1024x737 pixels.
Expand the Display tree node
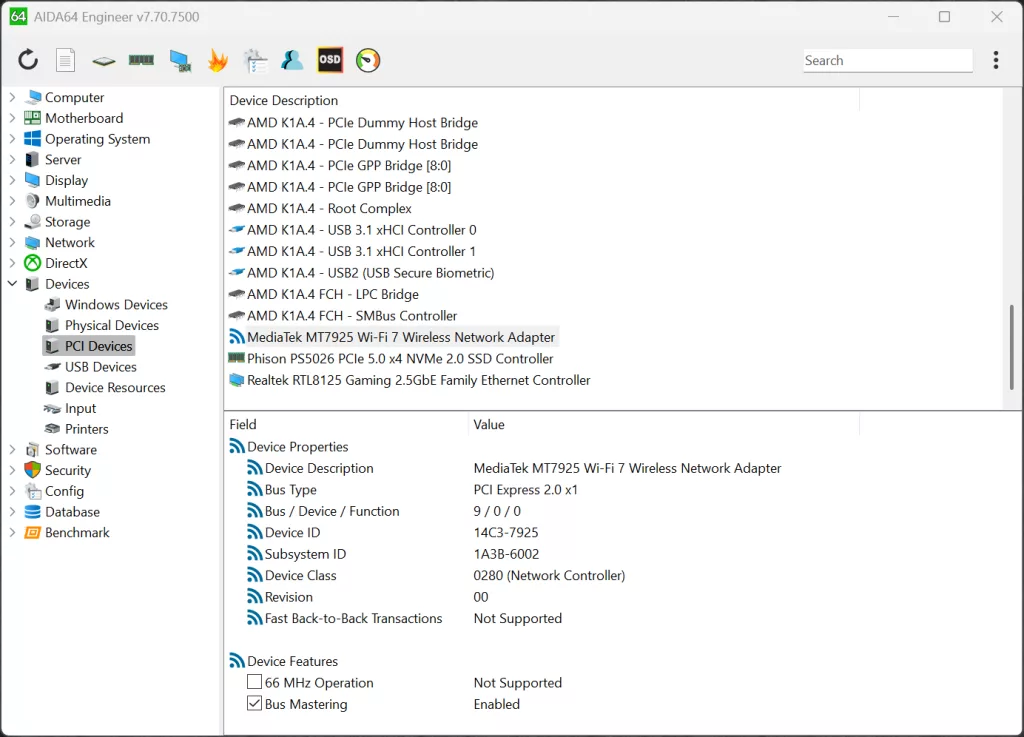(x=12, y=180)
